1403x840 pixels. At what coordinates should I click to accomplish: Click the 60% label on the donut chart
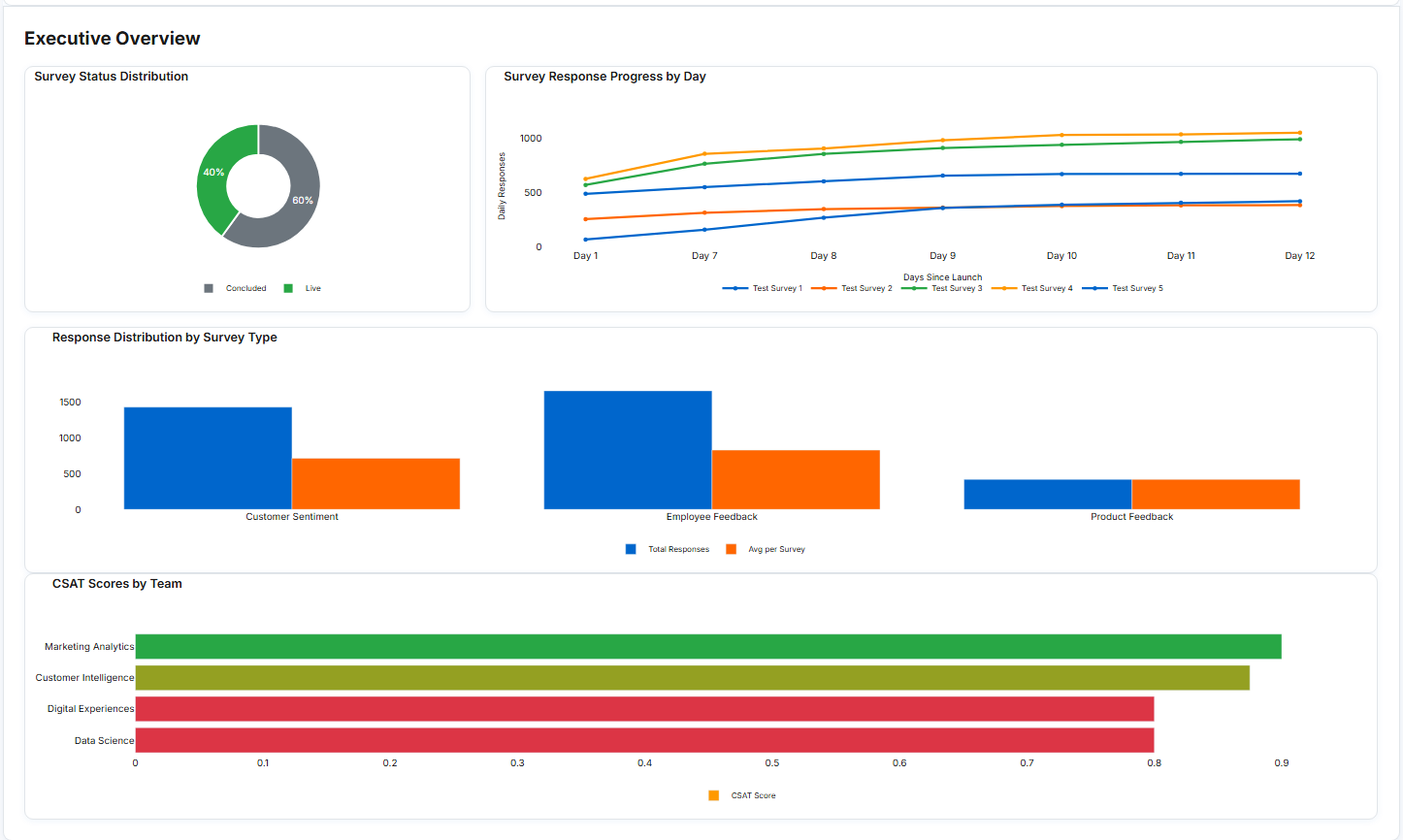(303, 201)
